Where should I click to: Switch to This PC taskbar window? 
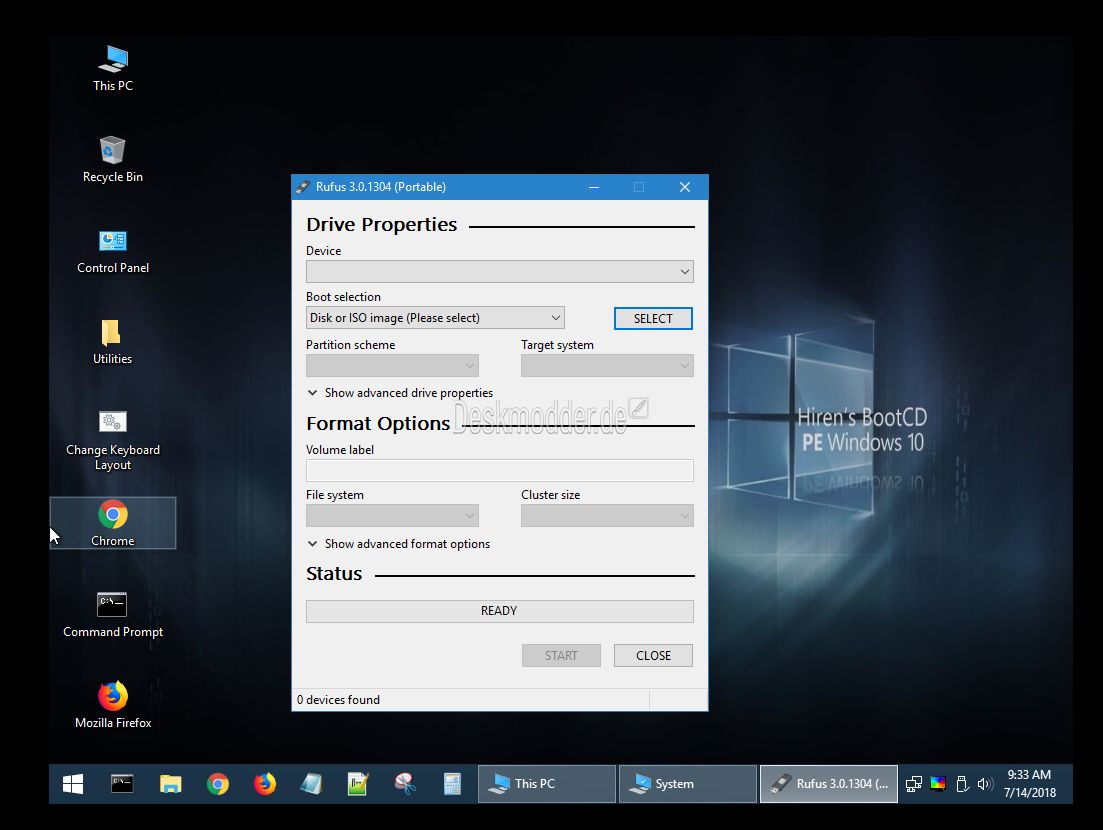point(547,784)
